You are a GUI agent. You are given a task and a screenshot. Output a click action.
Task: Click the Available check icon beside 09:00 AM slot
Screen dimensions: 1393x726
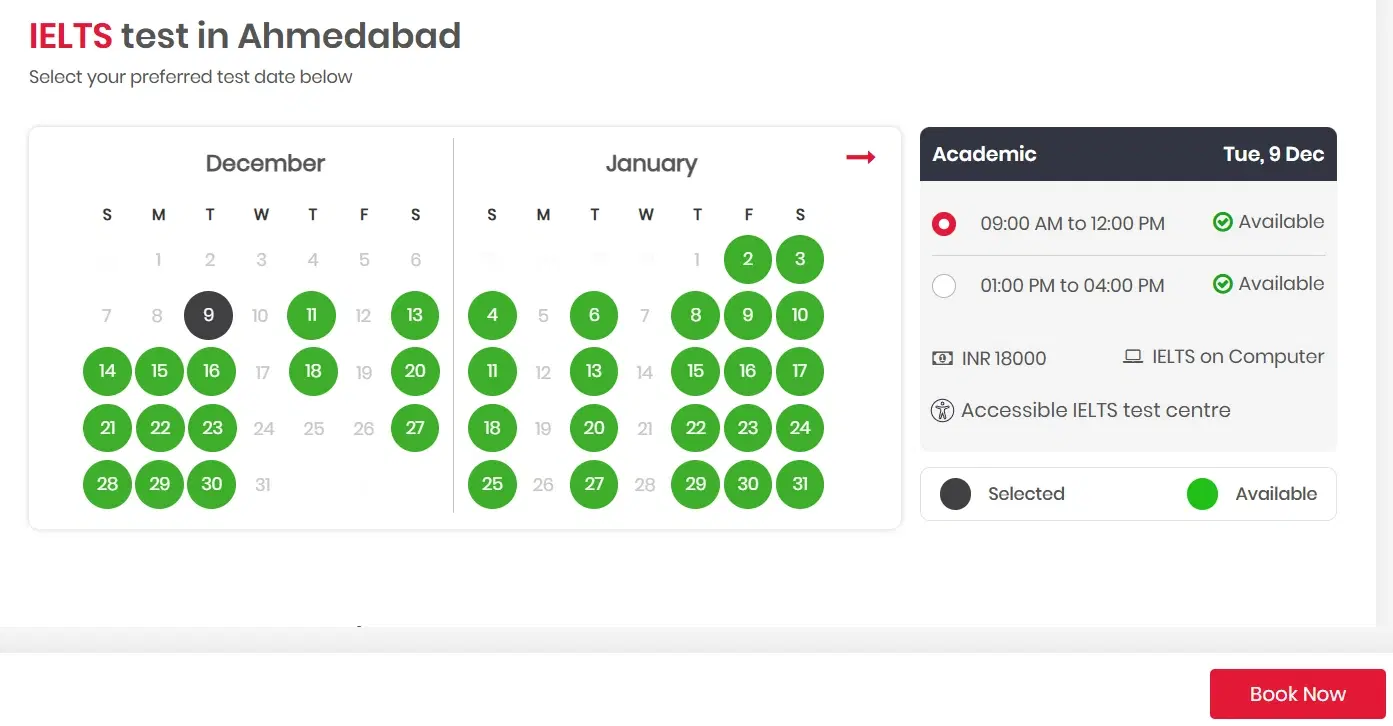click(1221, 221)
